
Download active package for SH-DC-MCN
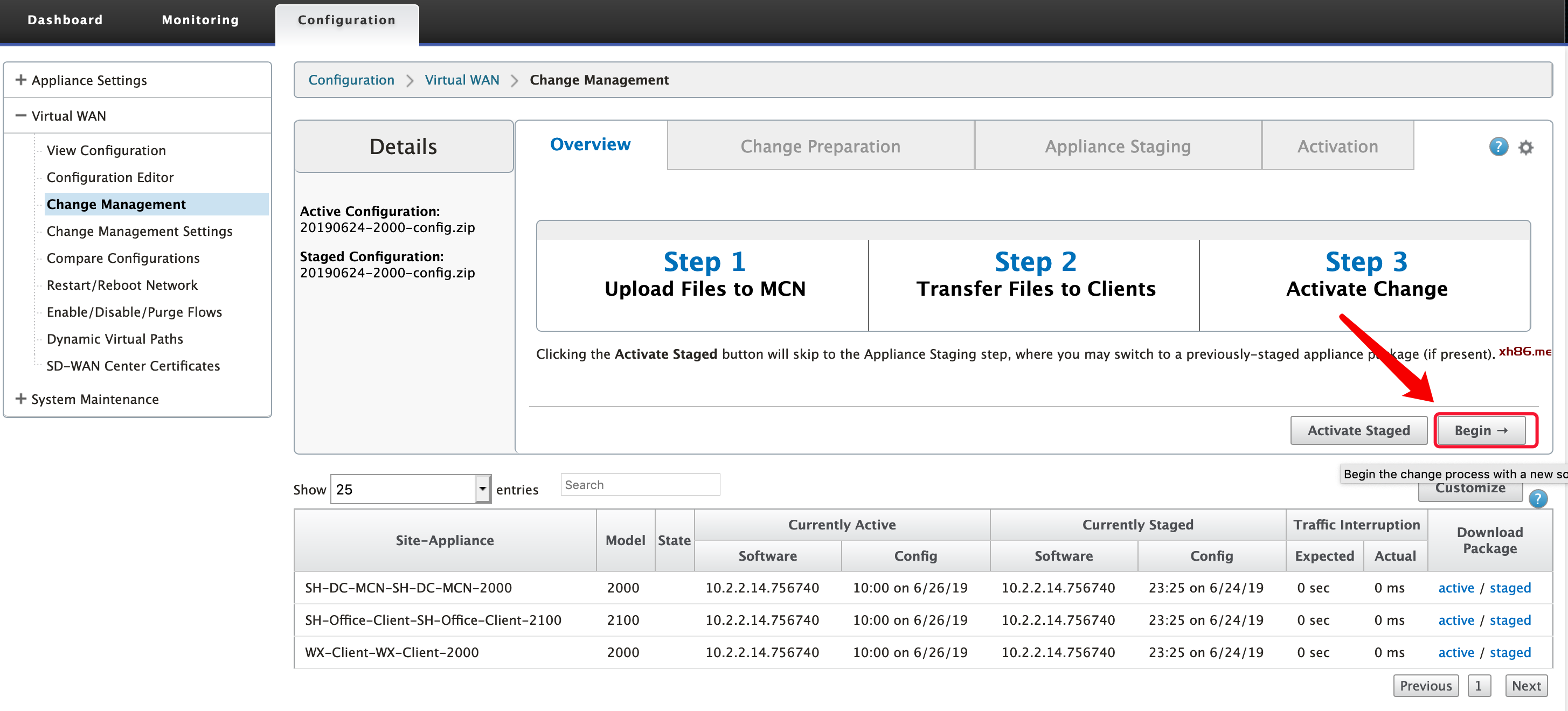(1455, 588)
